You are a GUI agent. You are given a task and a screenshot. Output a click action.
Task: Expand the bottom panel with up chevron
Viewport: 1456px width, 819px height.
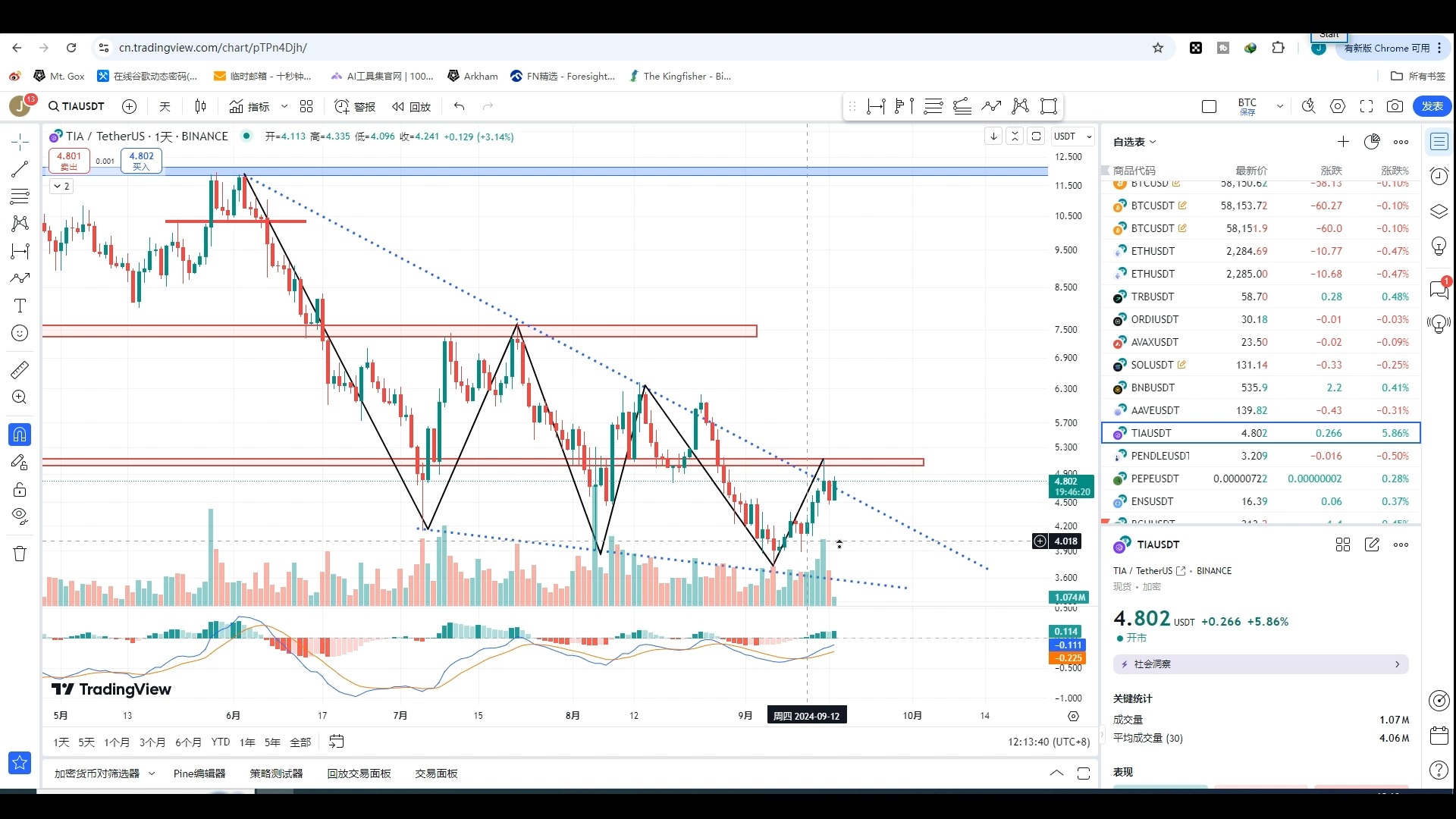tap(1056, 773)
